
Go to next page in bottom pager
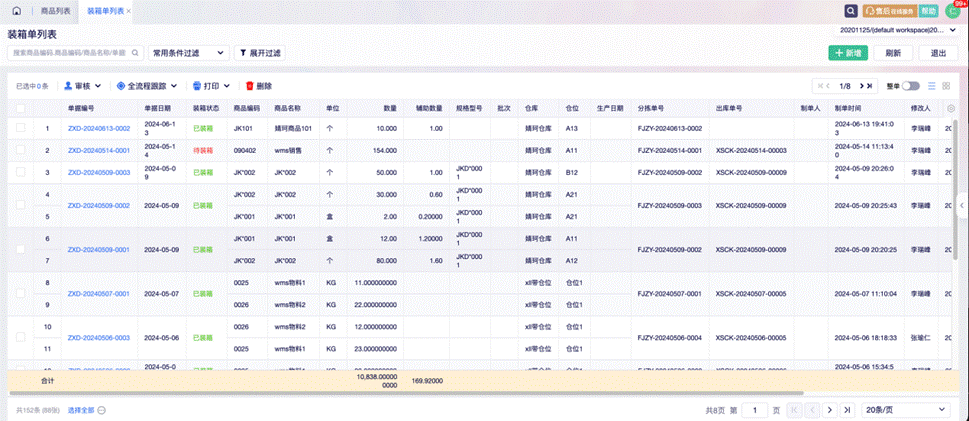(x=830, y=409)
